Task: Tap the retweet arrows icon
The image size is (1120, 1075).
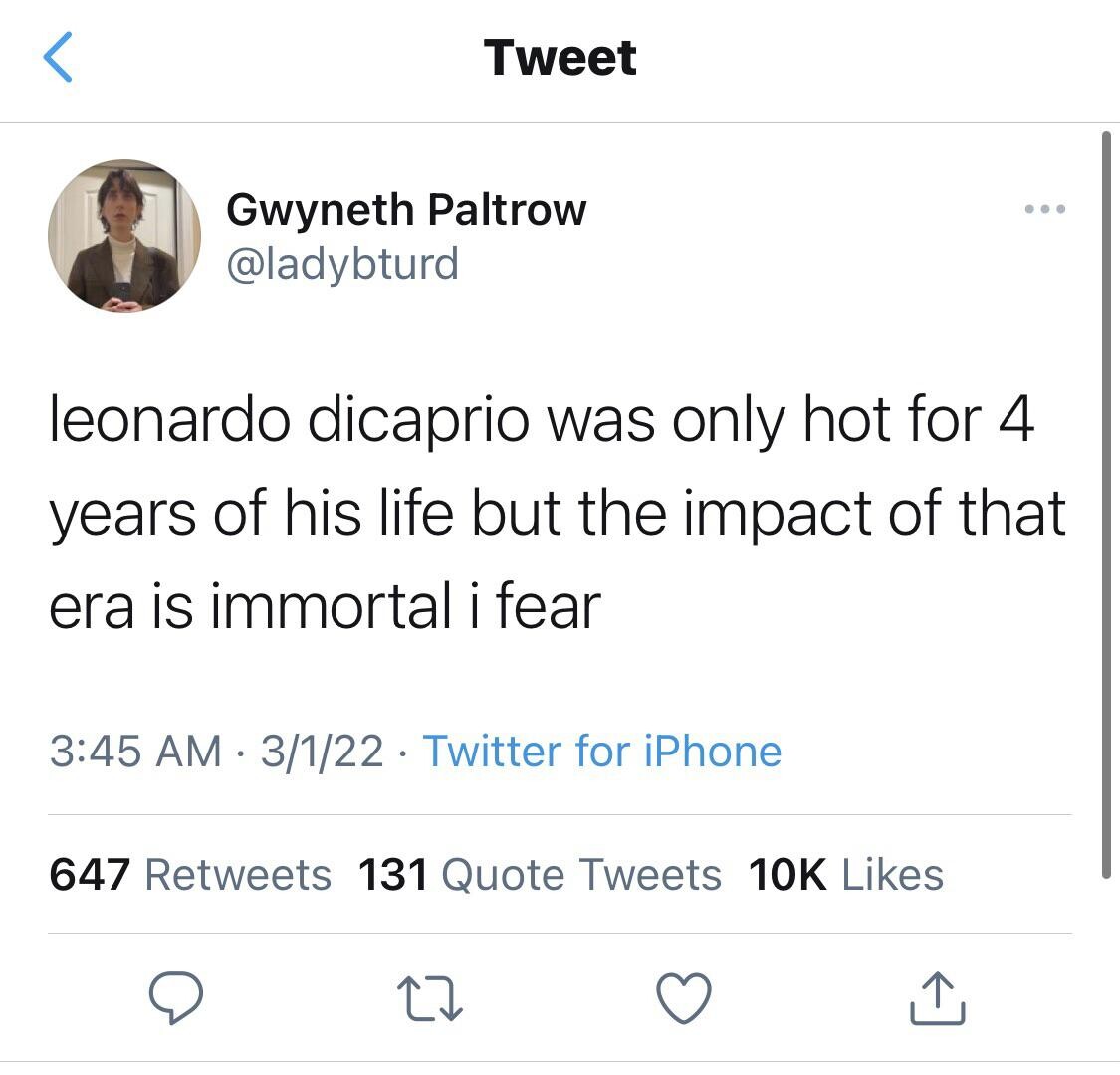Action: pos(430,998)
